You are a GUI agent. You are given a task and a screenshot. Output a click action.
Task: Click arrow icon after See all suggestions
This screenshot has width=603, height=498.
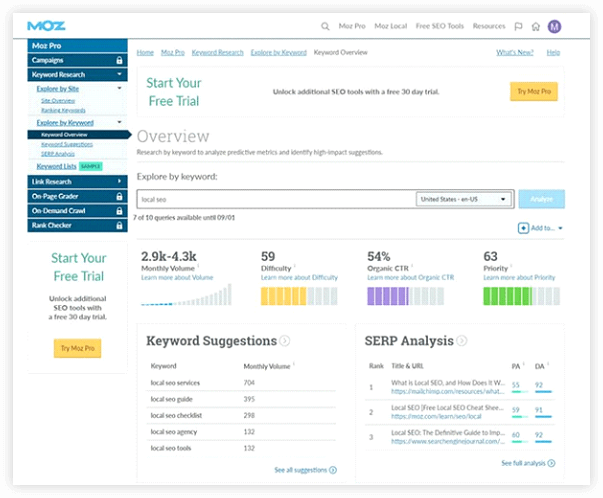[333, 470]
